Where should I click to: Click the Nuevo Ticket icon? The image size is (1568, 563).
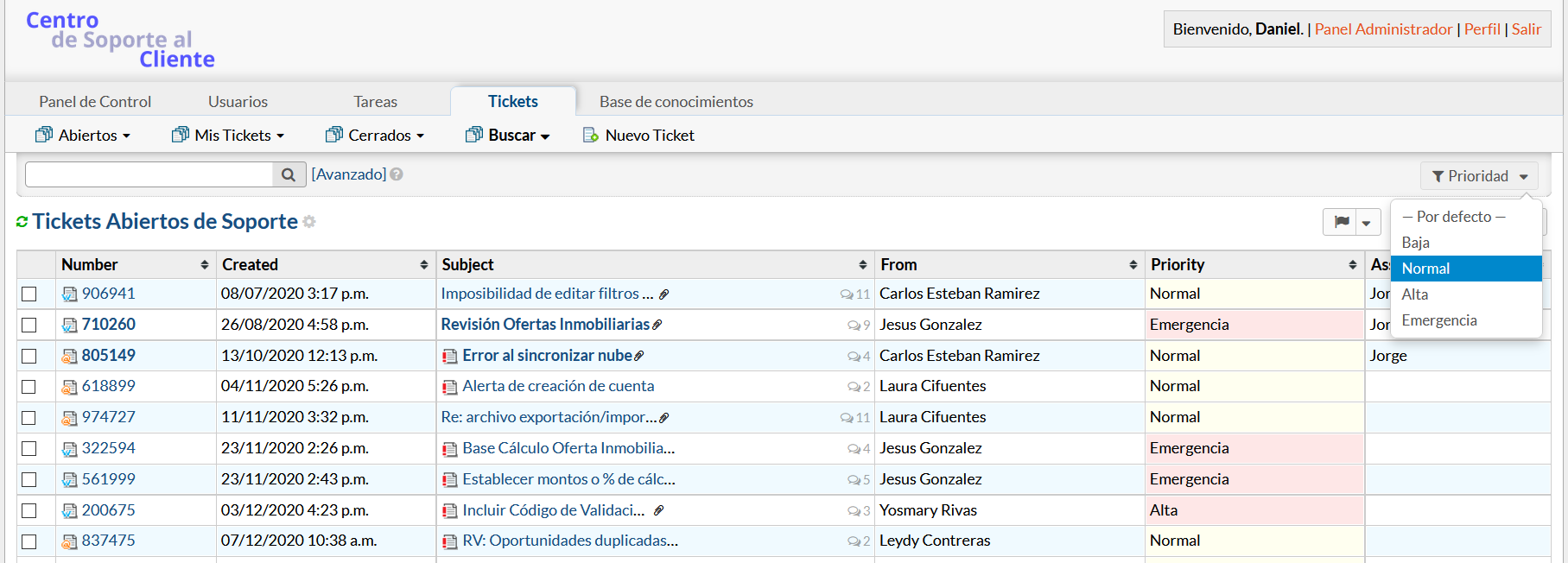click(x=591, y=136)
